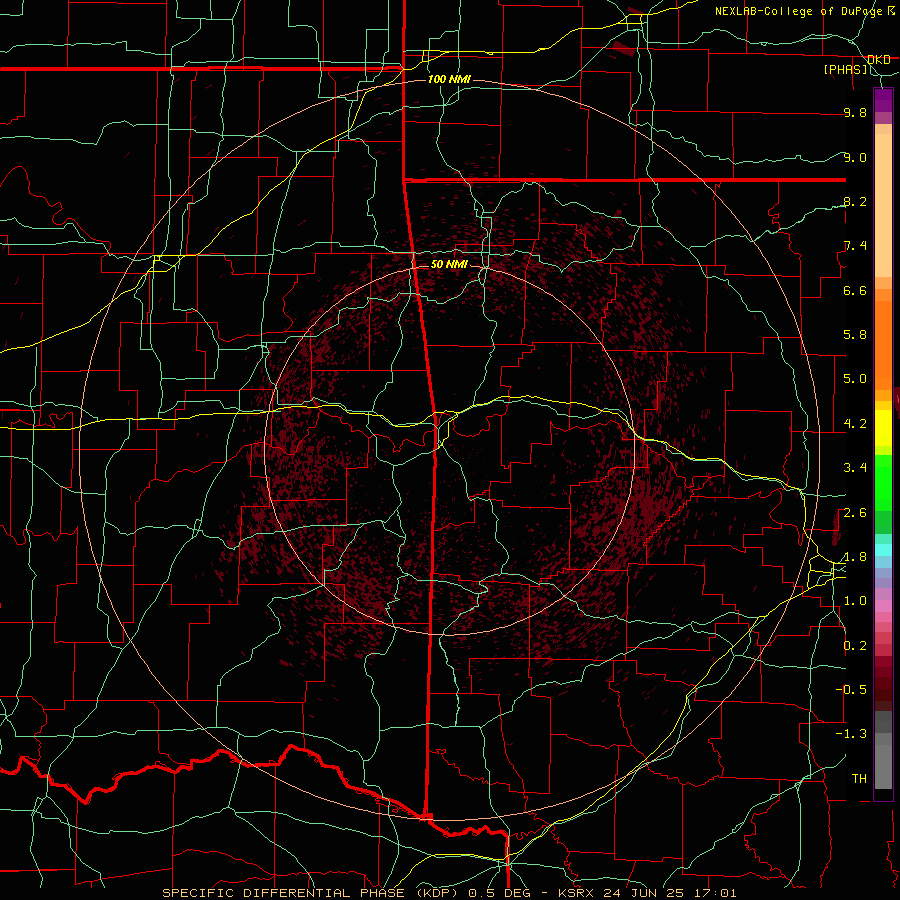
Task: Click the 4.2 value on the color scale
Action: point(855,424)
